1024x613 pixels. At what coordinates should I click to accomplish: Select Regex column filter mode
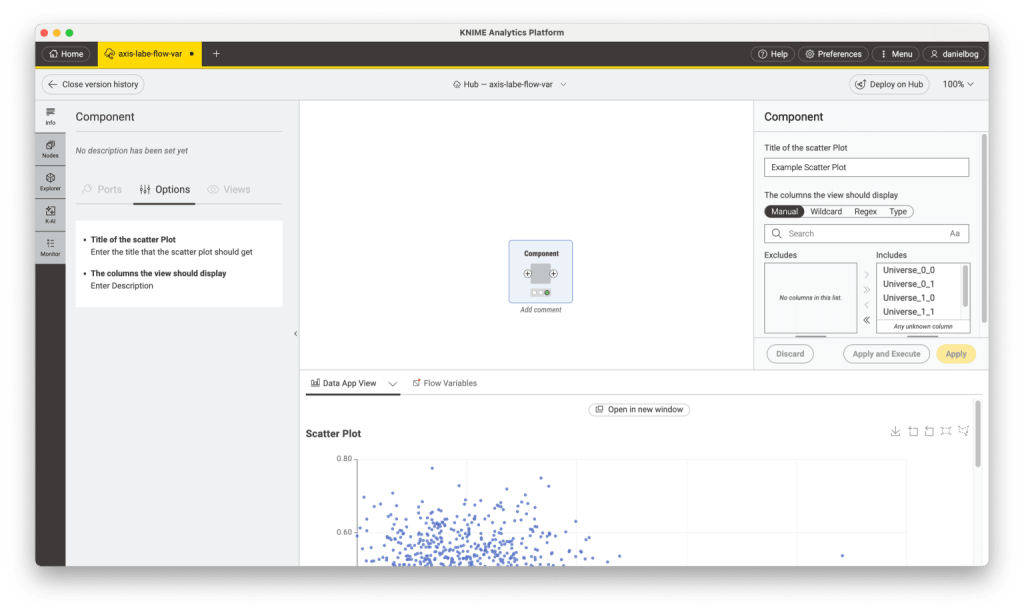tap(865, 212)
